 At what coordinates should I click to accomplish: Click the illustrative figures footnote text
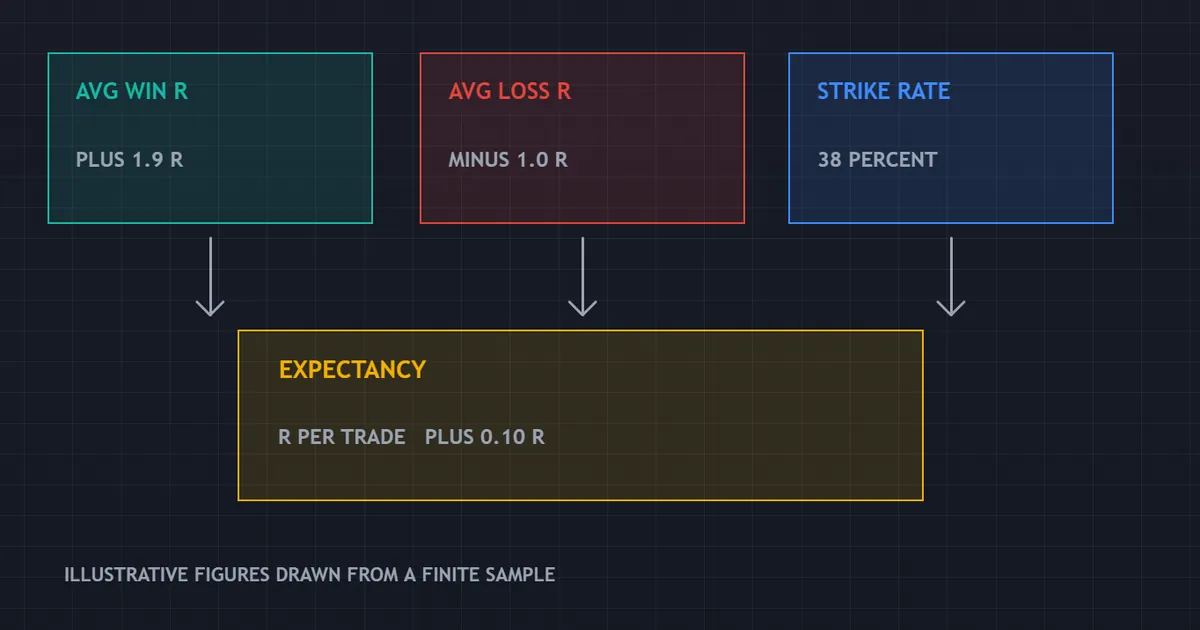pos(310,575)
